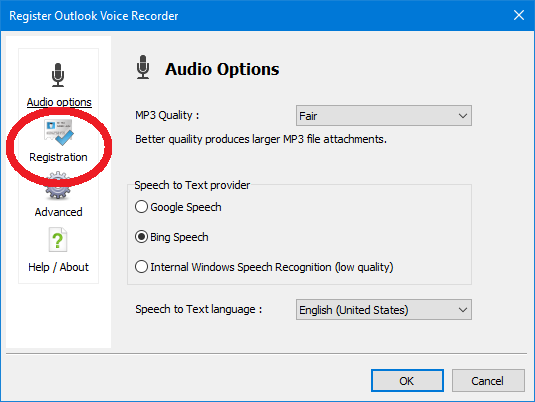Select the Google Speech radio button
535x402 pixels.
pyautogui.click(x=141, y=207)
